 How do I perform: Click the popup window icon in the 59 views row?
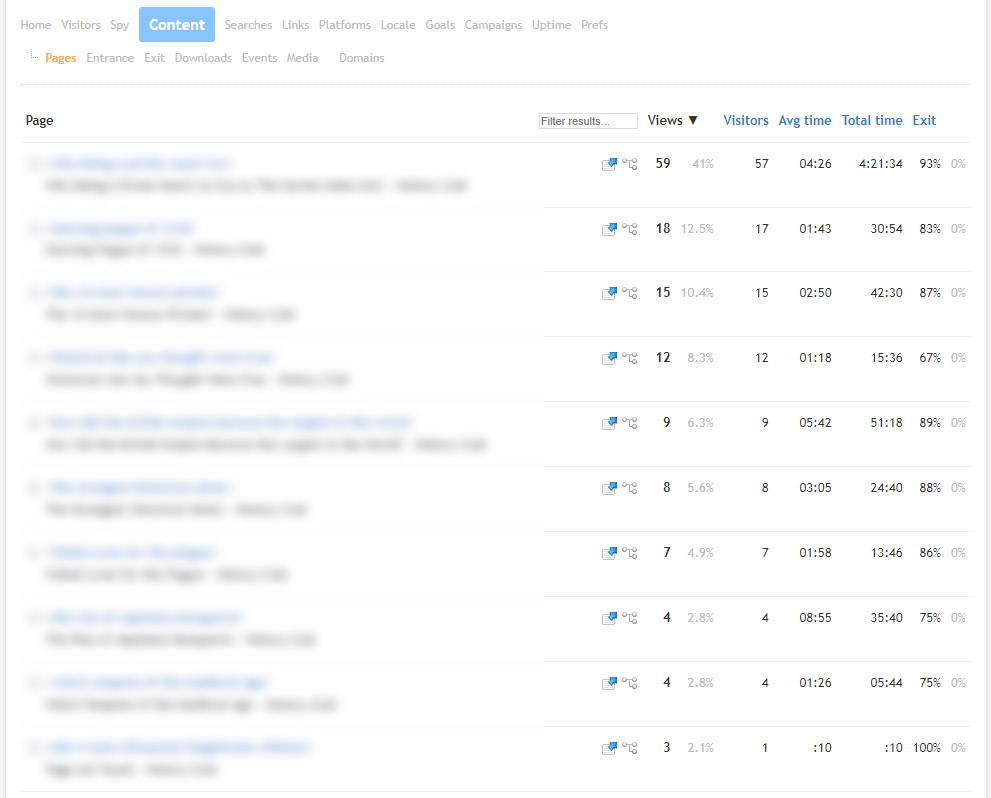coord(609,164)
